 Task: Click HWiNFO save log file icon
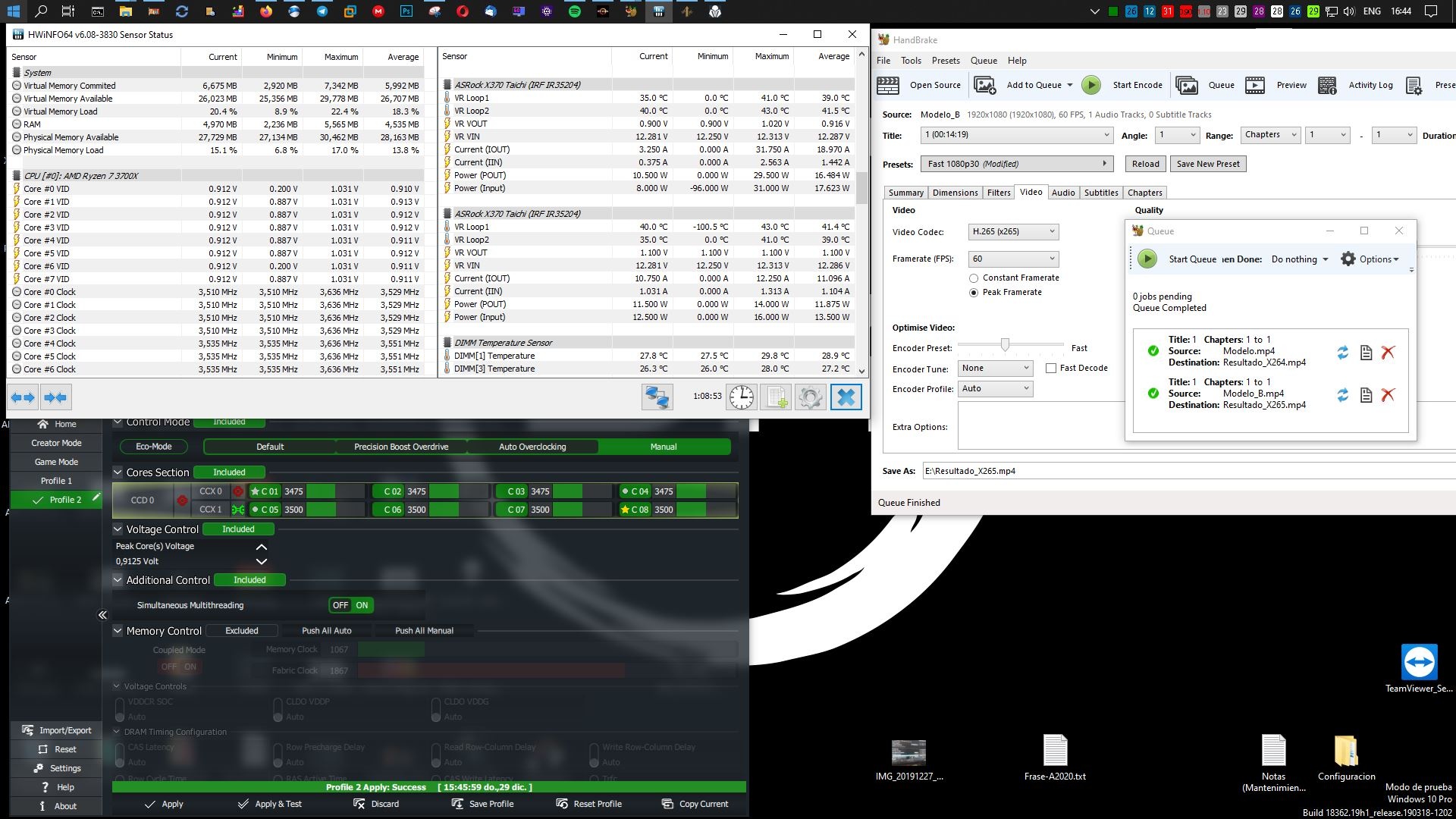(x=777, y=397)
